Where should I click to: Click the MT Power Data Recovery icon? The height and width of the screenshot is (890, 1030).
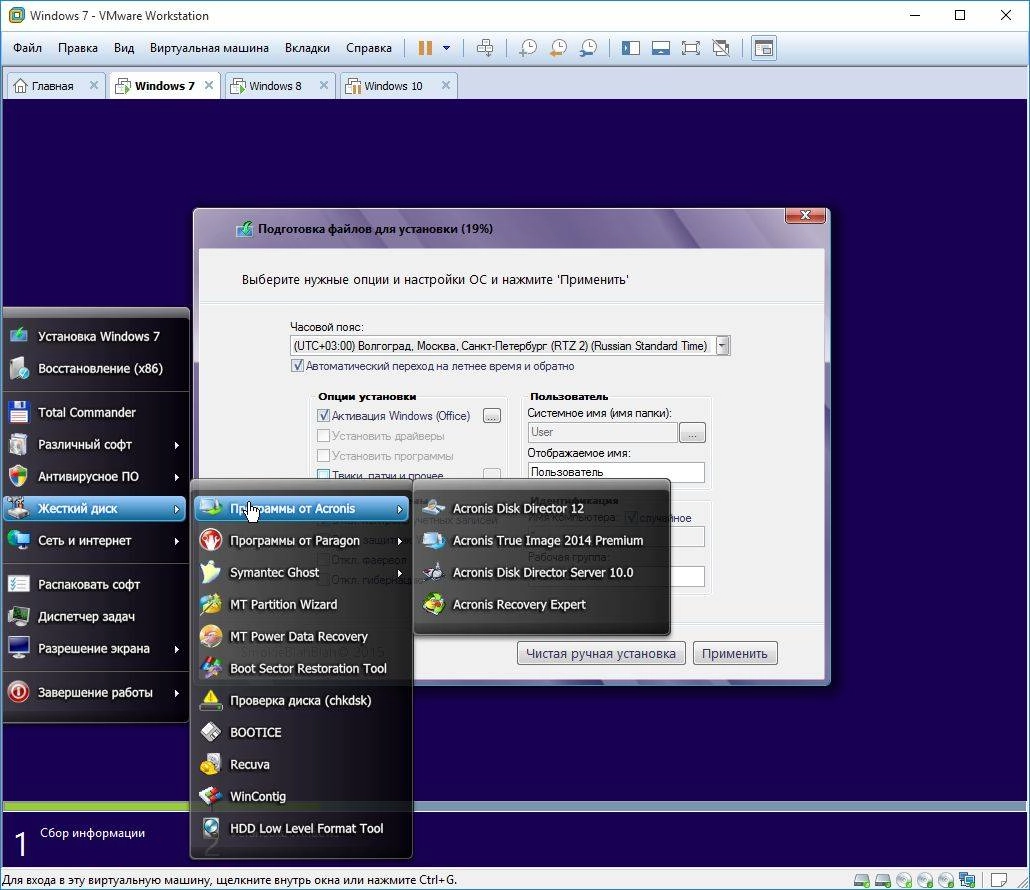(211, 636)
